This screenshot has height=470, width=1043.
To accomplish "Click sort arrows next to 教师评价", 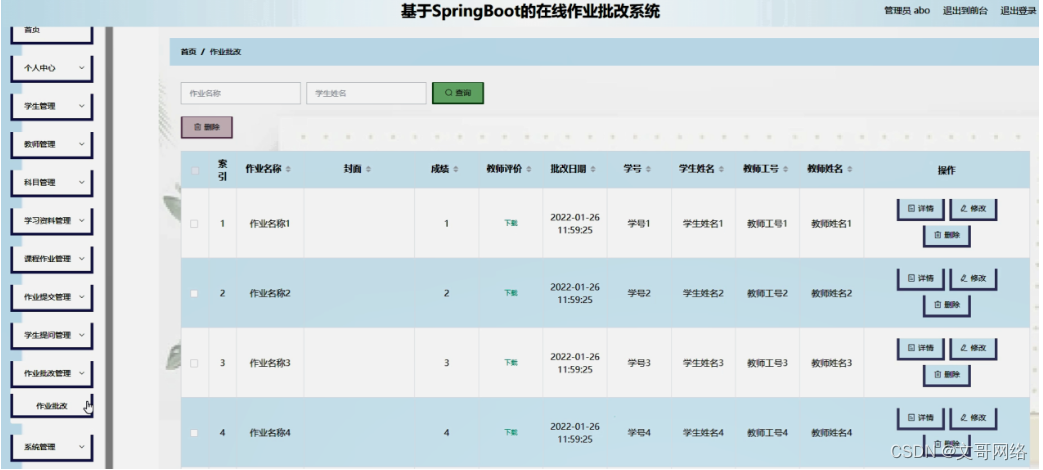I will (529, 170).
